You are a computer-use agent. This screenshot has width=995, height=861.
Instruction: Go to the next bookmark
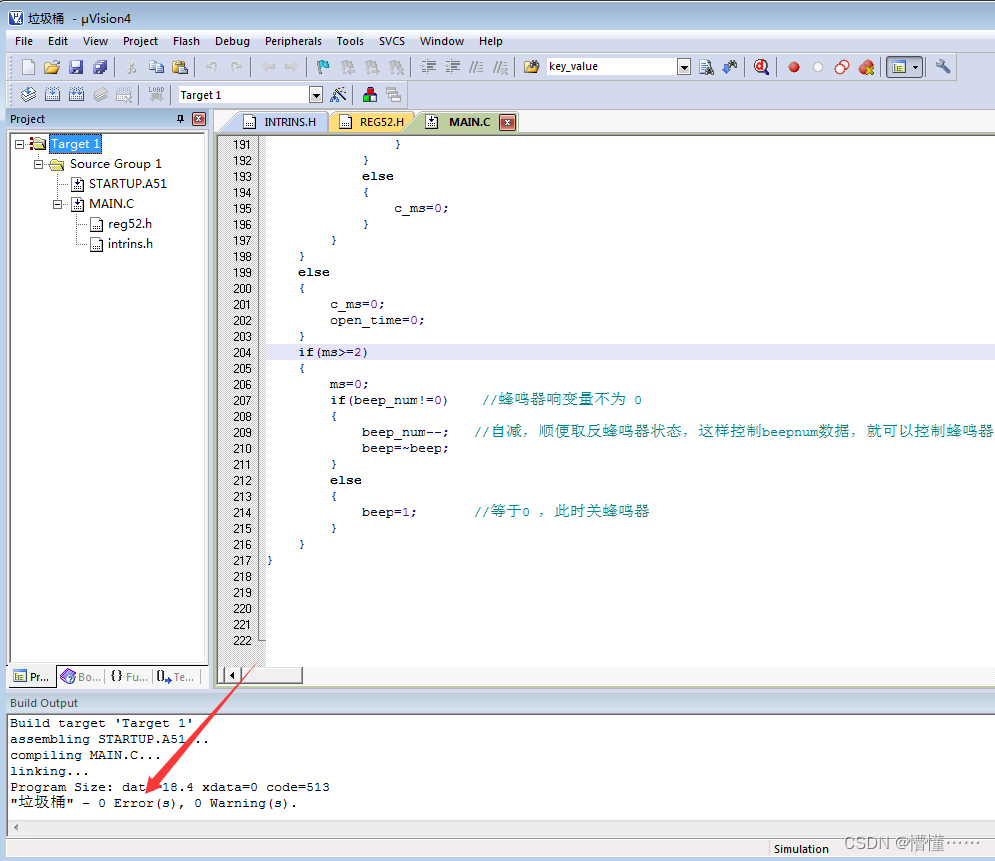pyautogui.click(x=372, y=67)
